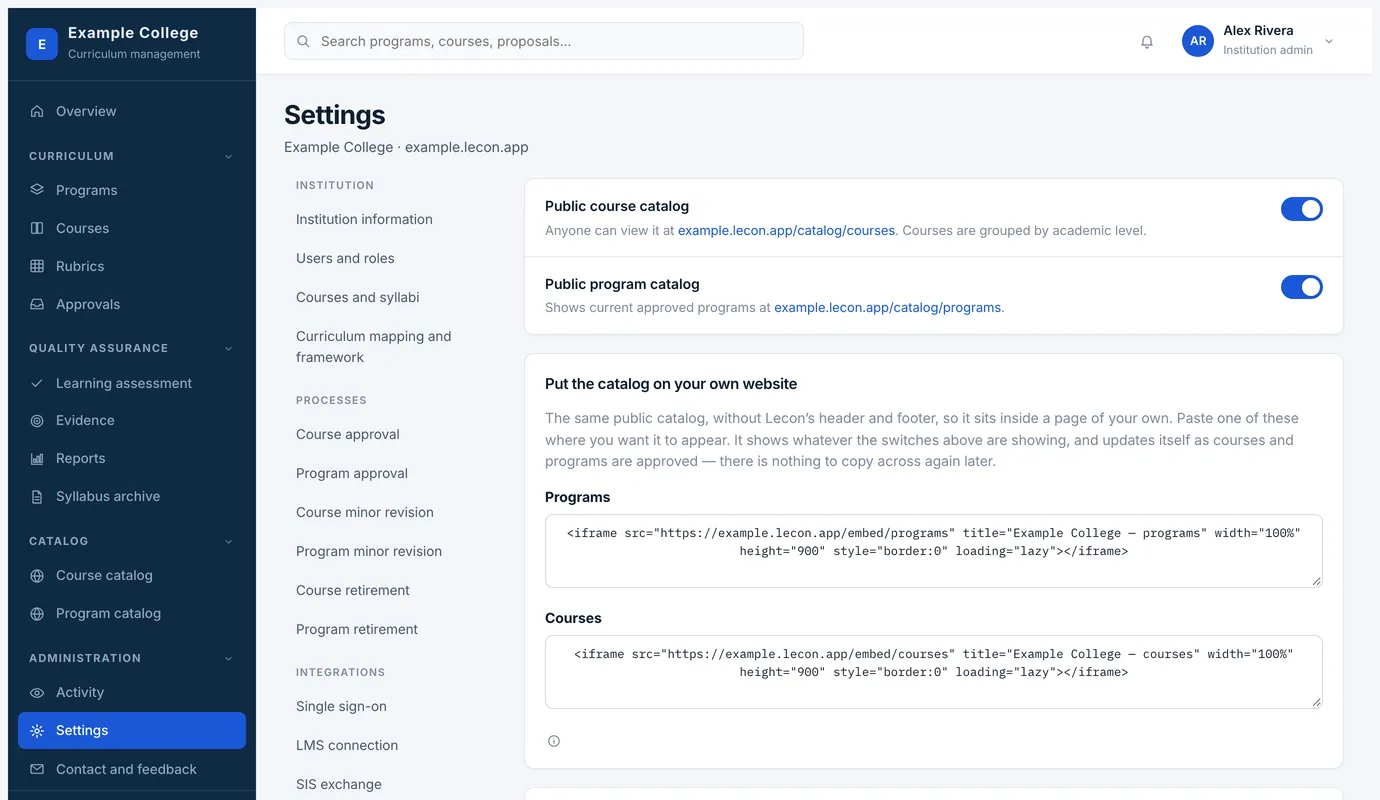Open Course minor revision settings
Screen dimensions: 1380x800
365,512
